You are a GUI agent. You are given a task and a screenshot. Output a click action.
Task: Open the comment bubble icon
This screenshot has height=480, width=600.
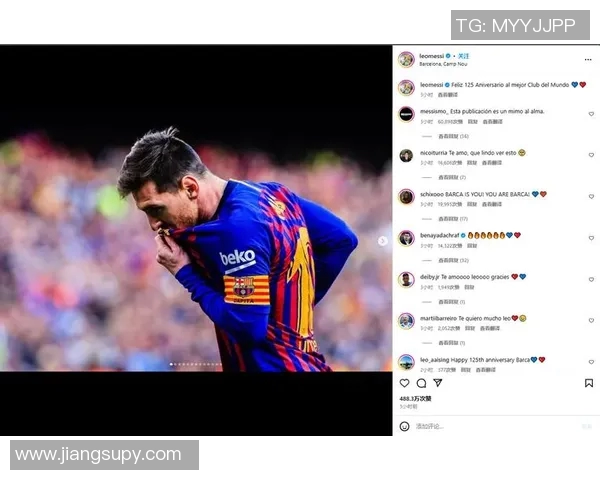pos(421,383)
